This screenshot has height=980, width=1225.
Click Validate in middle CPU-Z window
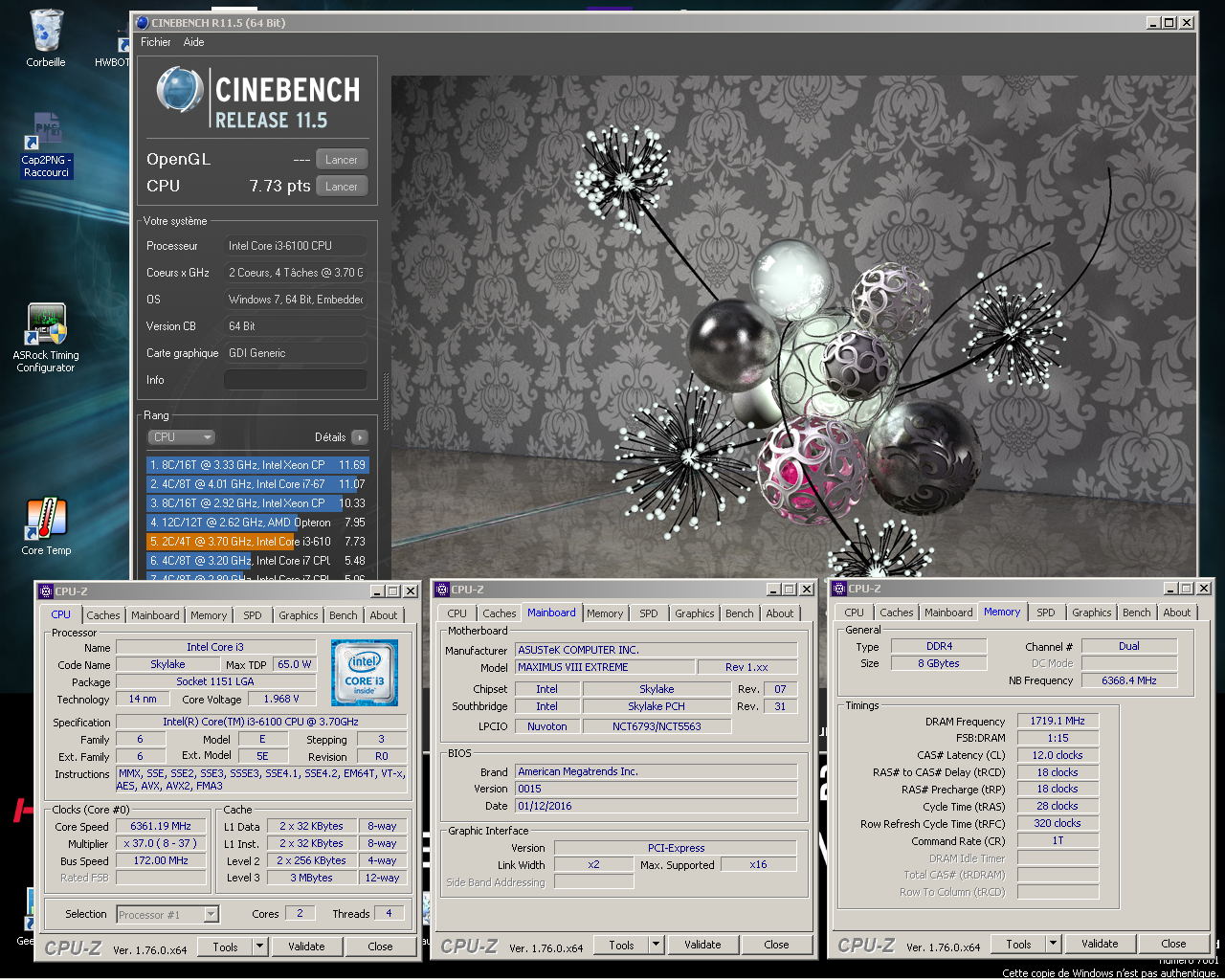click(x=702, y=945)
